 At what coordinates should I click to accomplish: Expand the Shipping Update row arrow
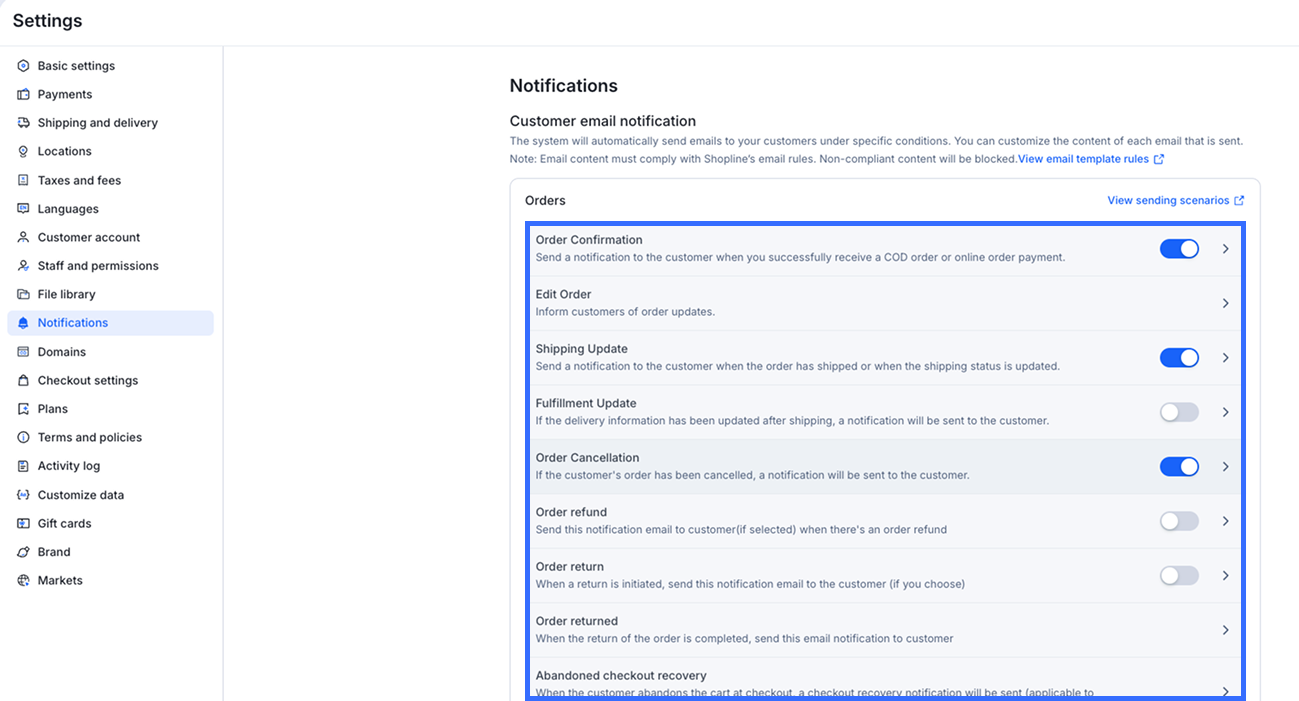[1225, 358]
